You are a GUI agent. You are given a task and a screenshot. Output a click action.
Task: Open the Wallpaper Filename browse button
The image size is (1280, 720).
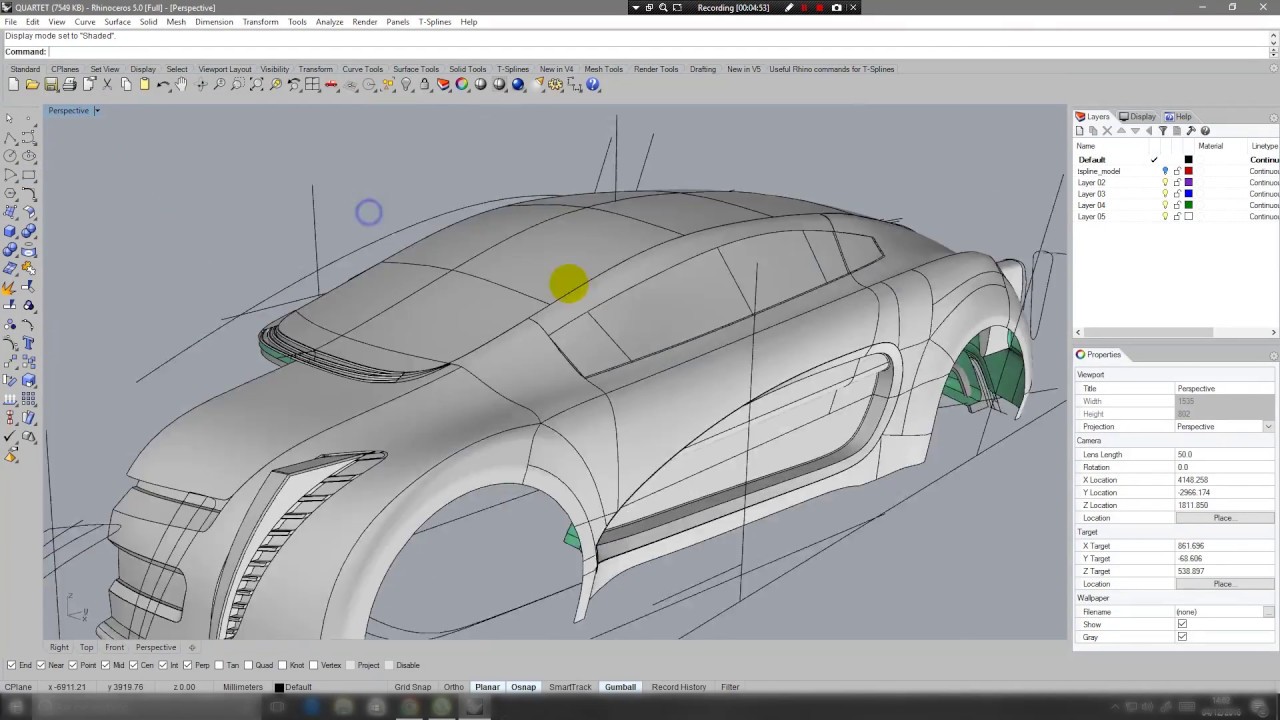(x=1268, y=612)
